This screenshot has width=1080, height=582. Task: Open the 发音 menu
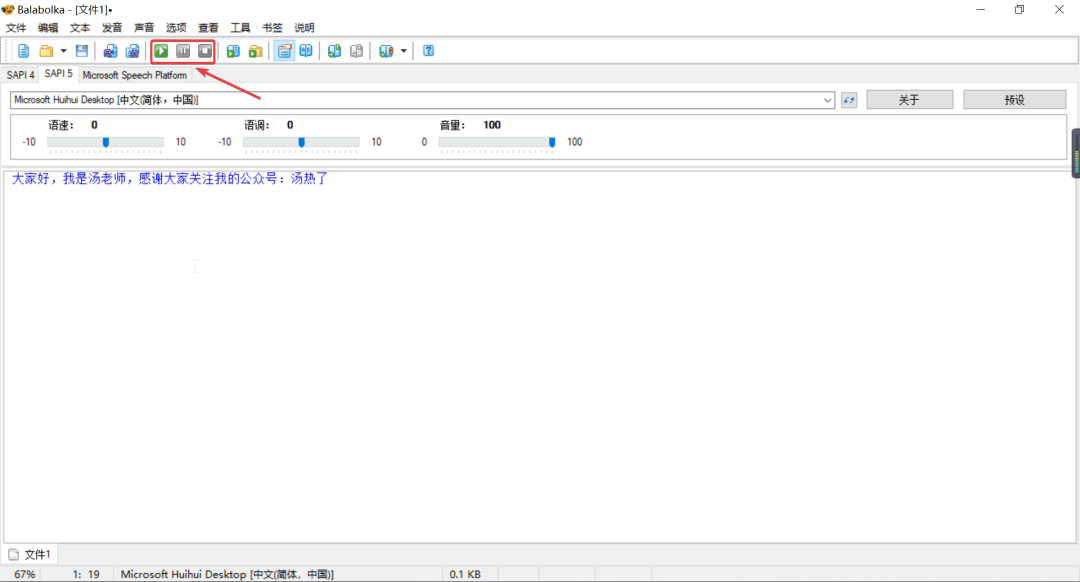pyautogui.click(x=112, y=28)
